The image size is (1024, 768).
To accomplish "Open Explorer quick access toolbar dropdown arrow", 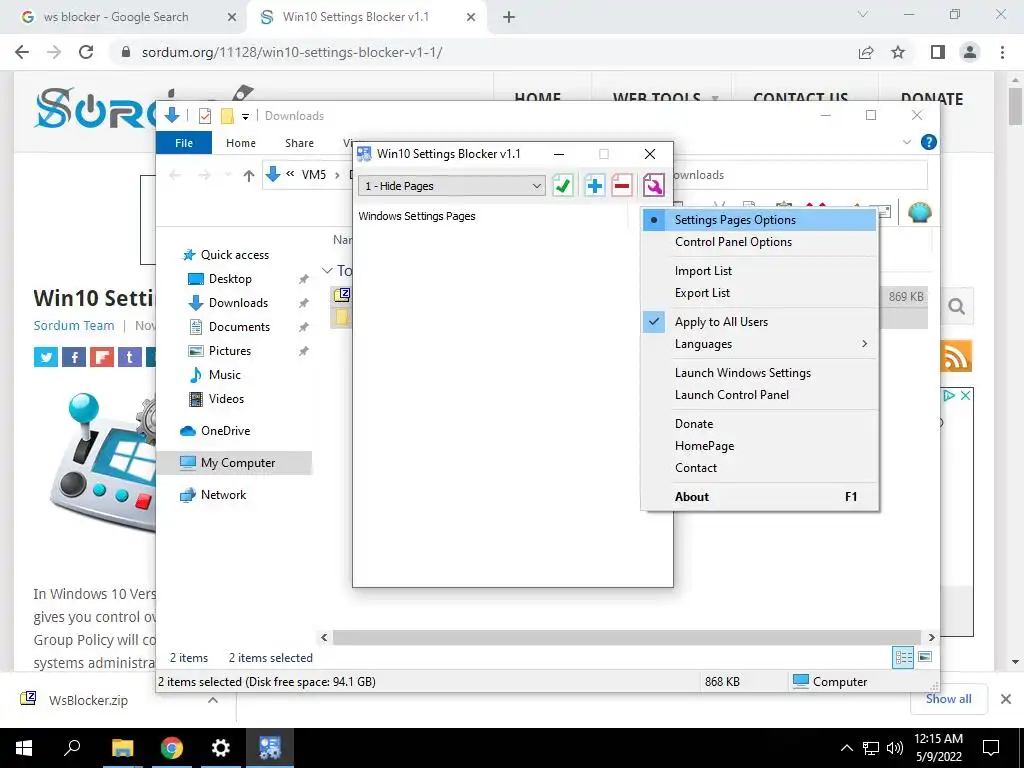I will point(246,116).
